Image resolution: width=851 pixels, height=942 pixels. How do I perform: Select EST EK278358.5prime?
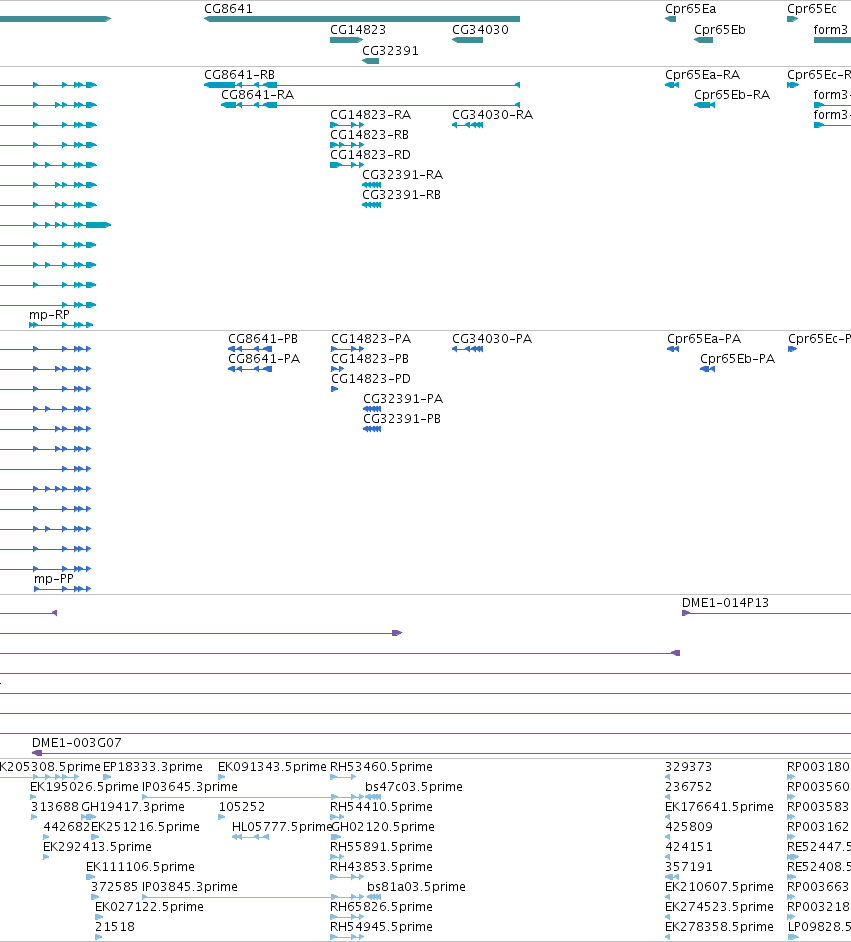click(x=719, y=927)
